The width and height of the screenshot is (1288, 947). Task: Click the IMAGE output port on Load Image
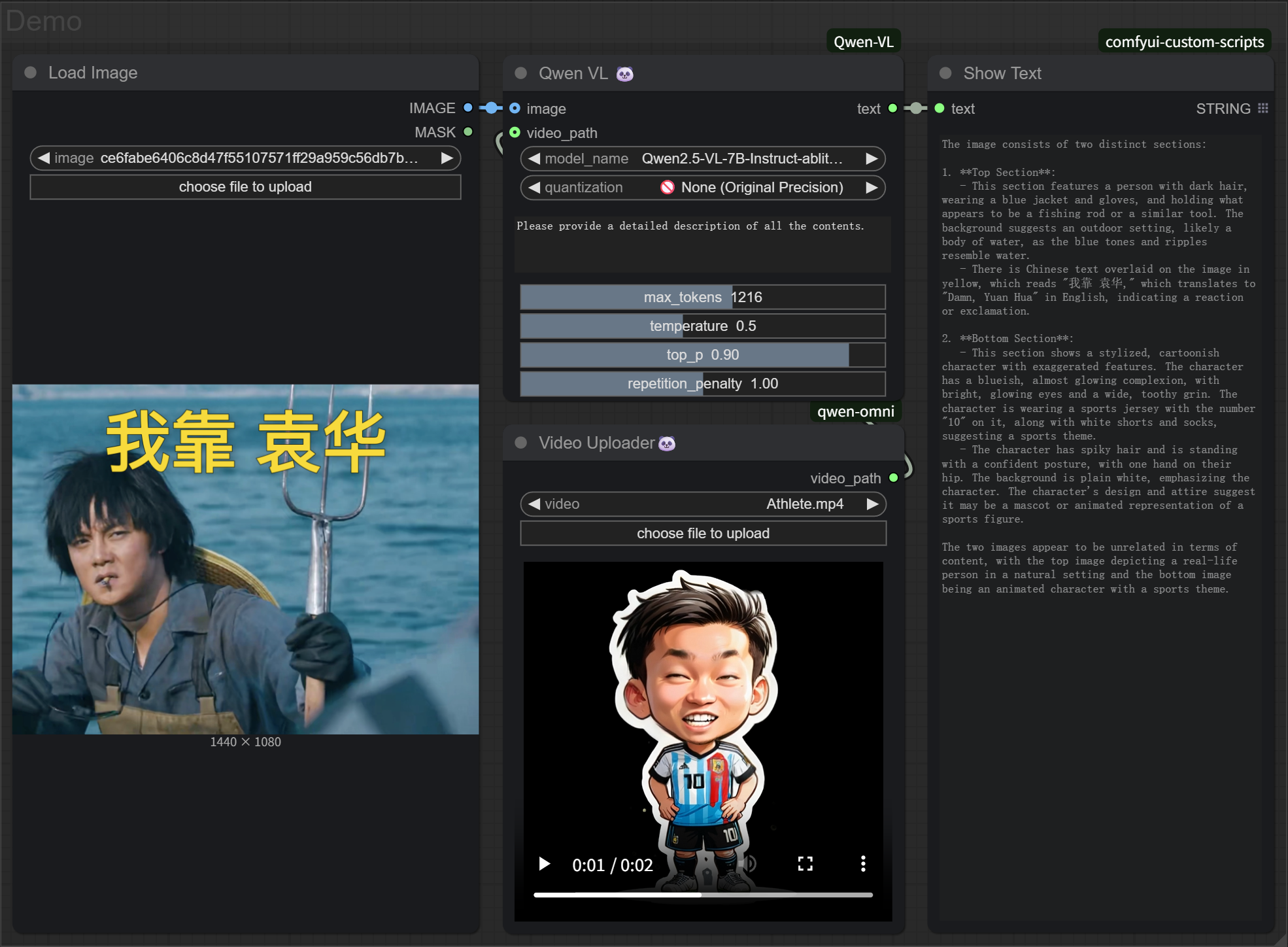[468, 108]
